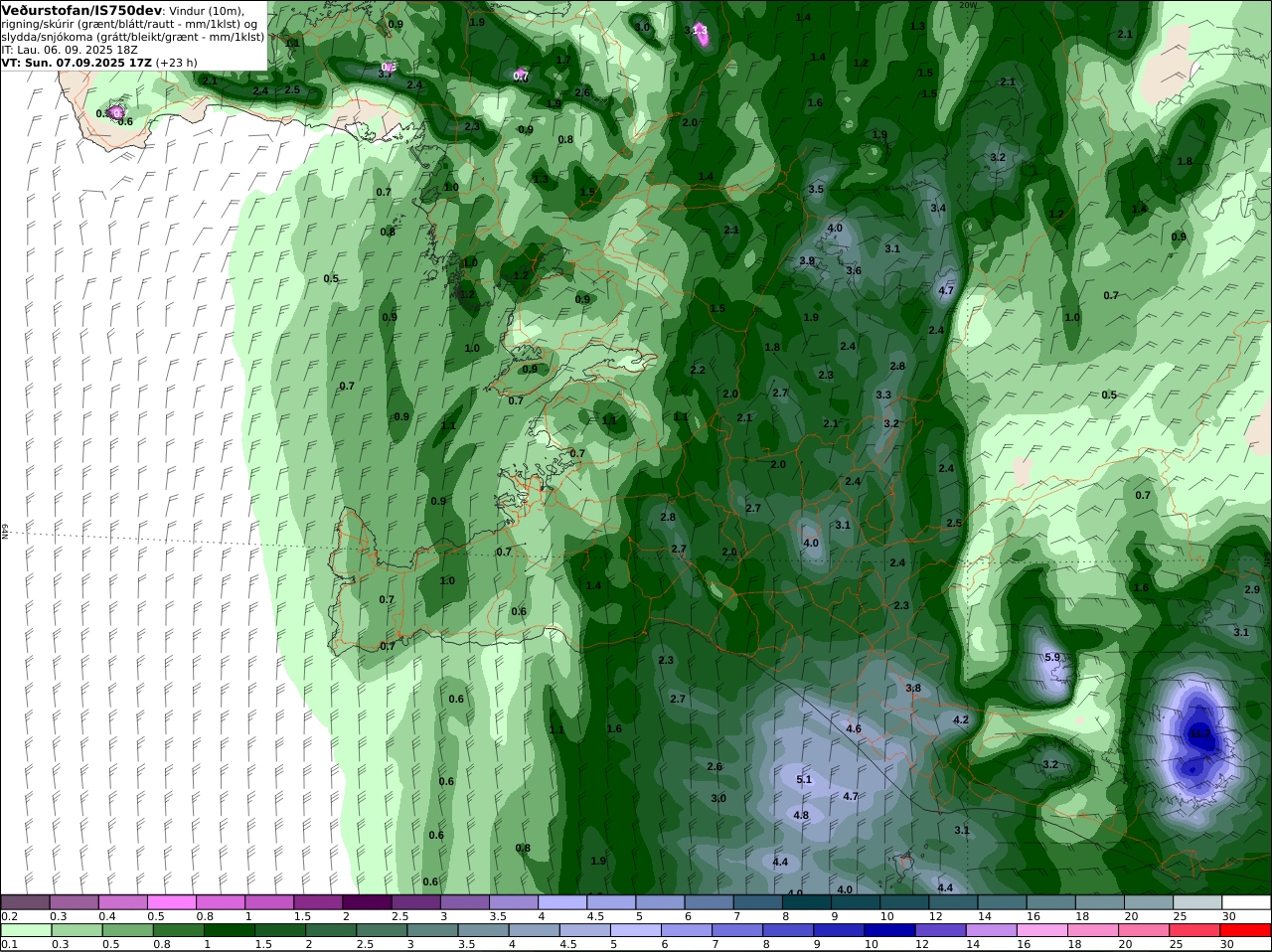
Task: Click the 4.2 precipitation value label
Action: (x=961, y=719)
